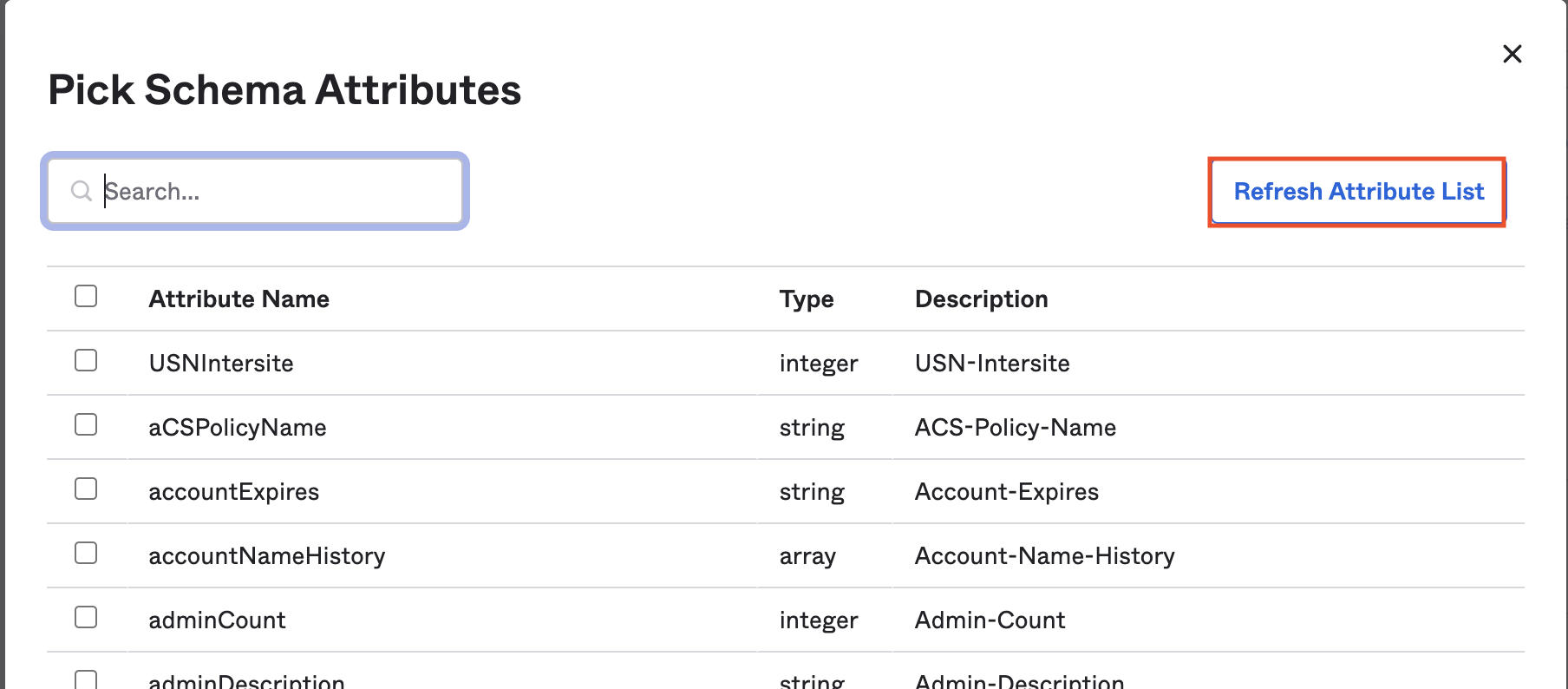1568x689 pixels.
Task: Close the Pick Schema Attributes dialog
Action: point(1512,54)
